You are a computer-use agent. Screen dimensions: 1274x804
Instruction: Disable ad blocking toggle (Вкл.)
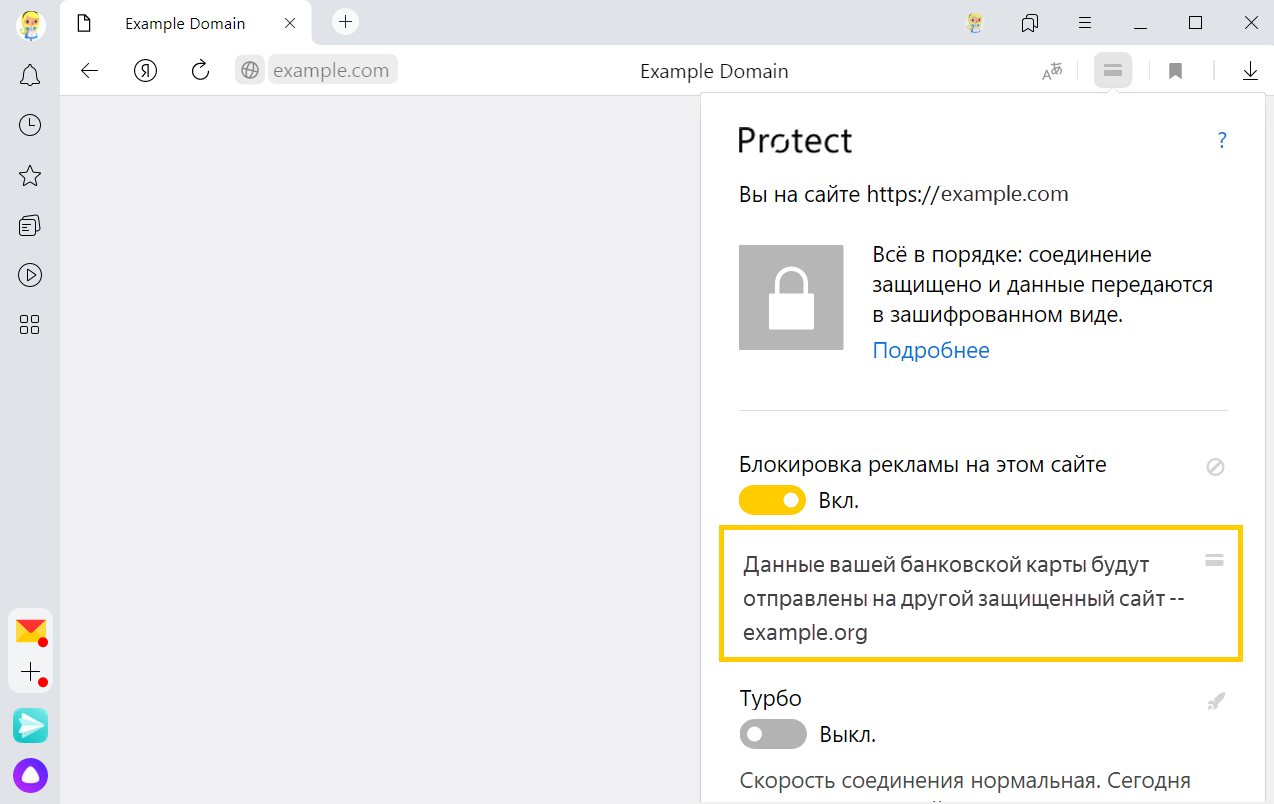pyautogui.click(x=772, y=500)
